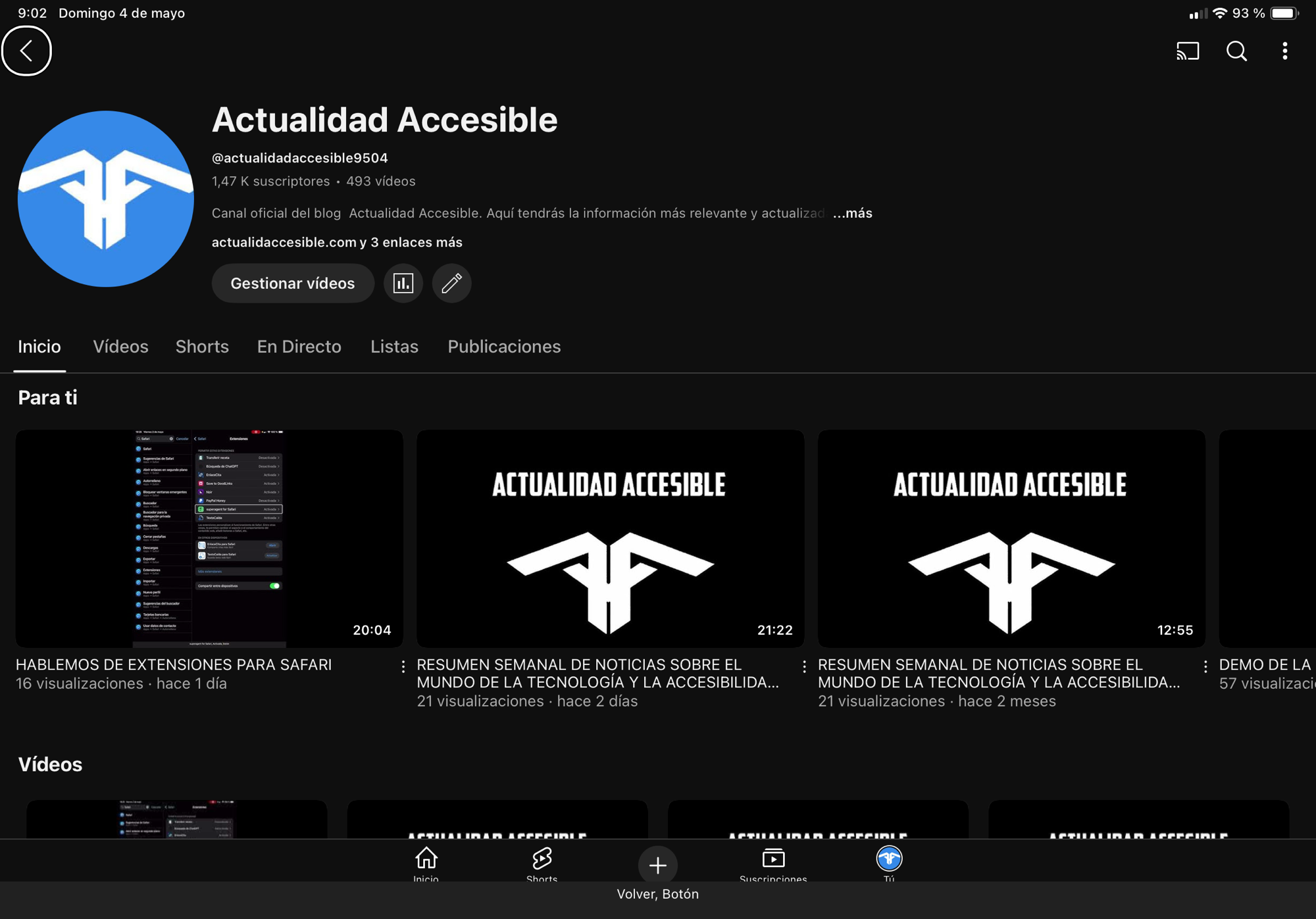This screenshot has width=1316, height=919.
Task: Tap the 16 visualizaciones · hace 1 día text
Action: (x=121, y=683)
